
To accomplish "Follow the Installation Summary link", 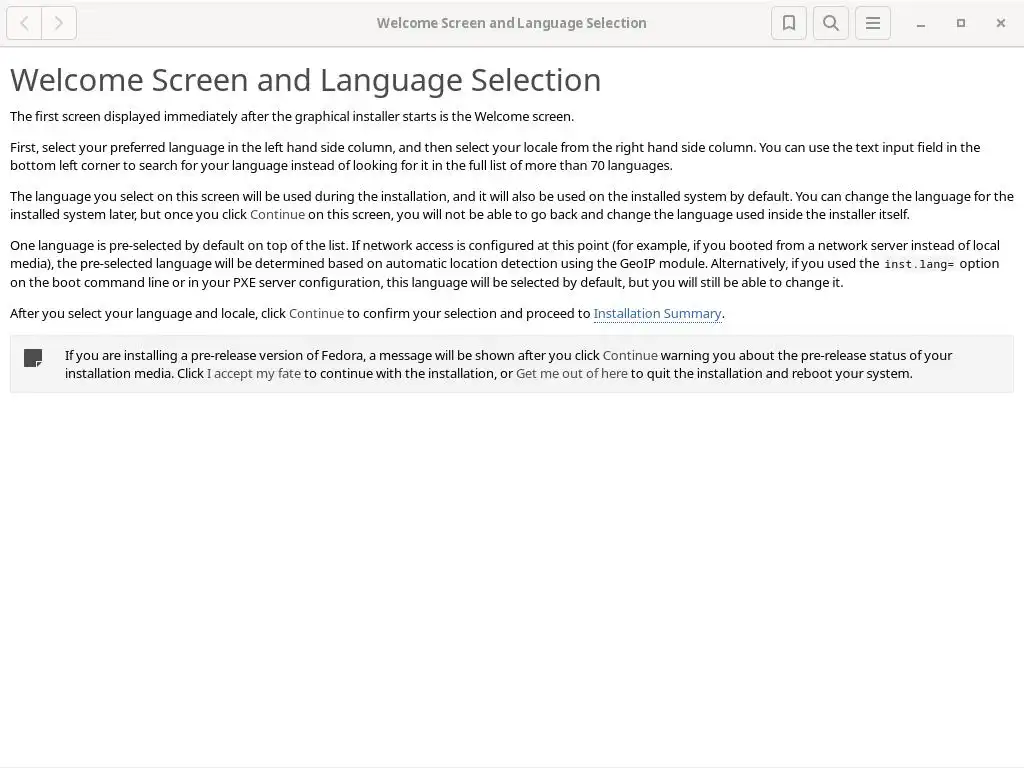I will (657, 313).
